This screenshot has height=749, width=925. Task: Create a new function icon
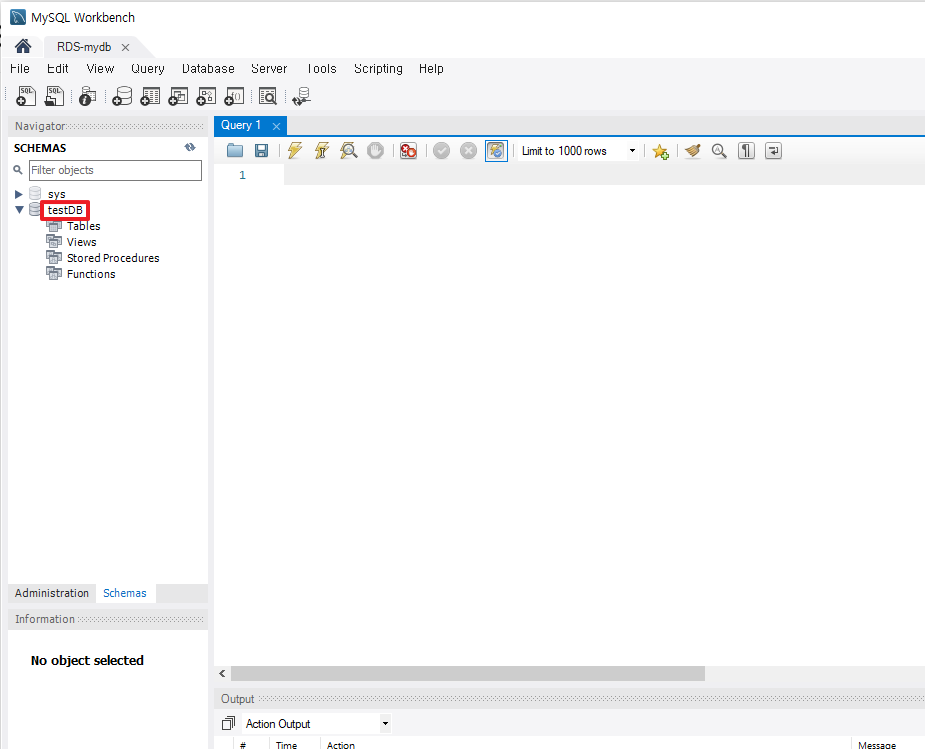(234, 96)
